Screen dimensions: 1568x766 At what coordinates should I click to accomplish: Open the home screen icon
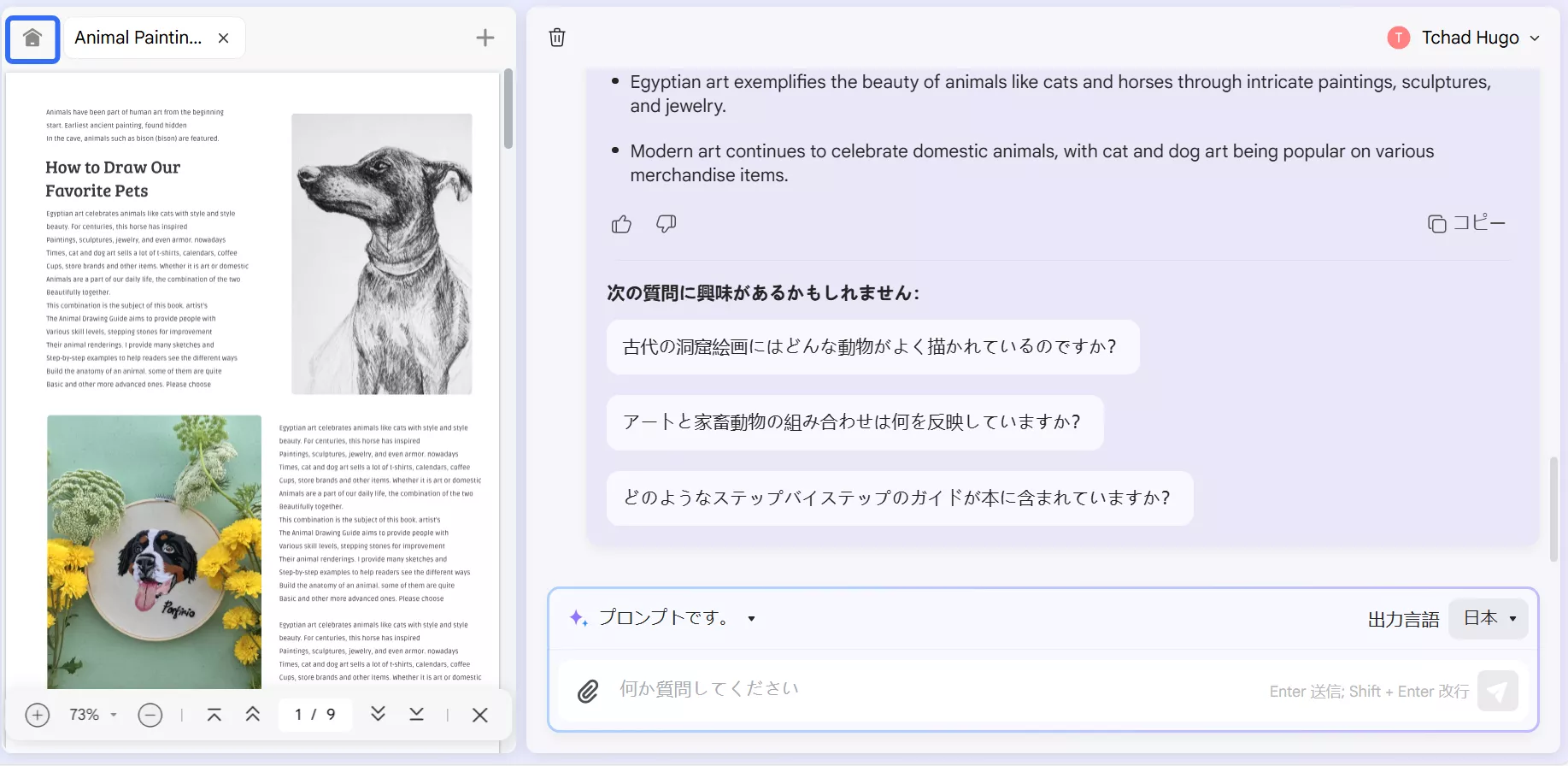tap(32, 38)
